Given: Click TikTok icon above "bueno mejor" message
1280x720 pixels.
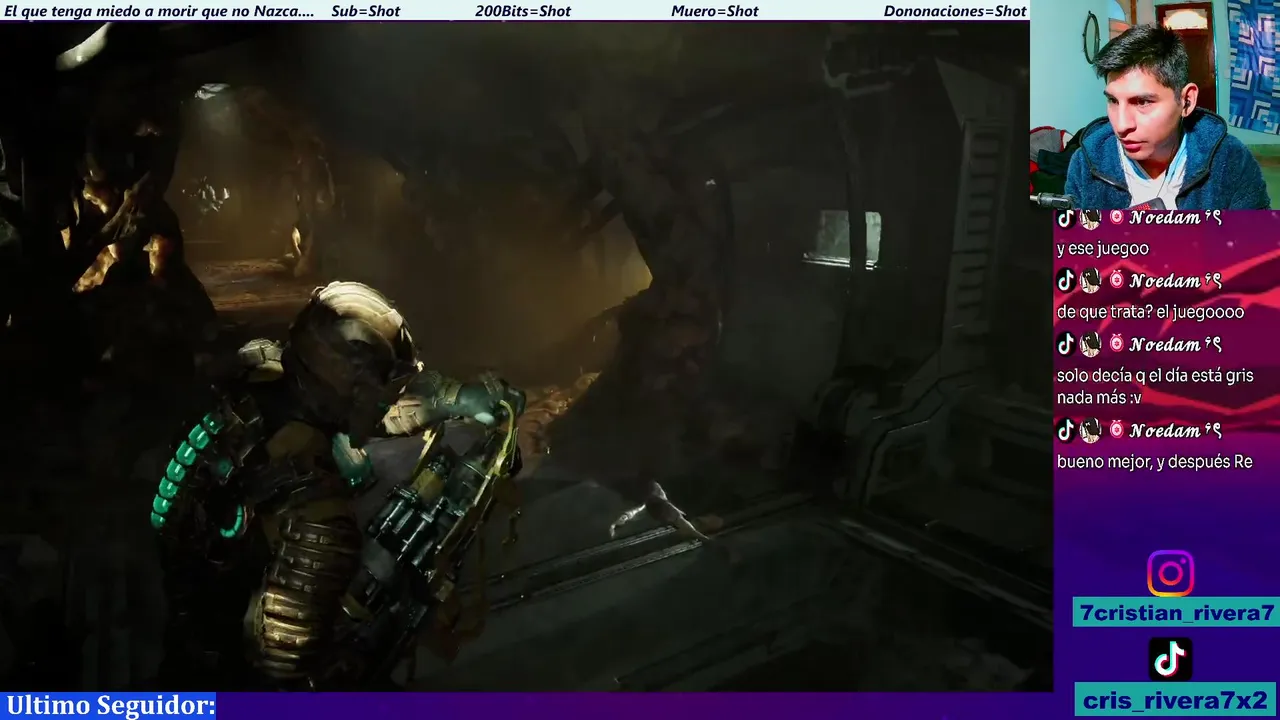Looking at the screenshot, I should point(1066,430).
